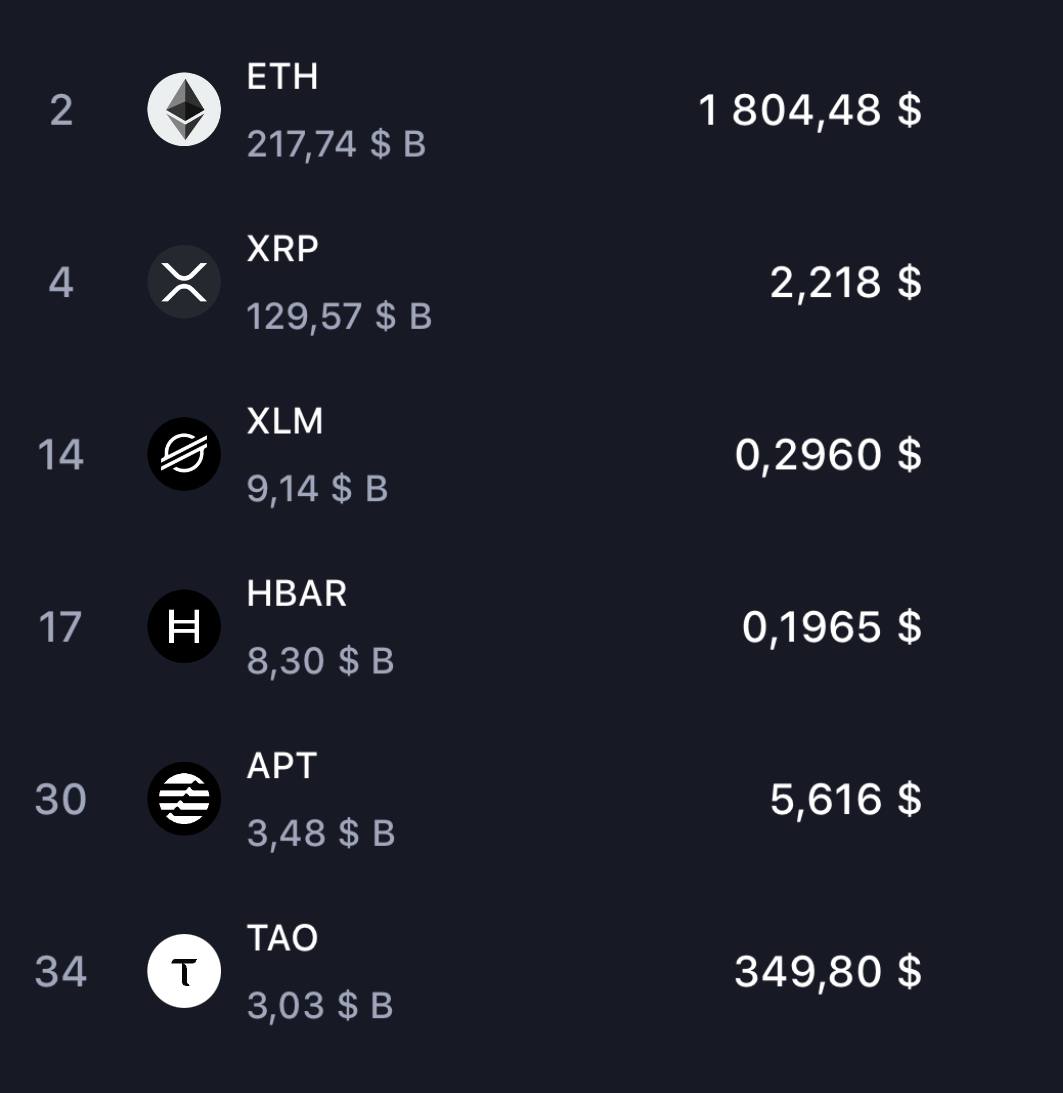Click the Aptos APT logo icon
The height and width of the screenshot is (1093, 1063).
184,798
